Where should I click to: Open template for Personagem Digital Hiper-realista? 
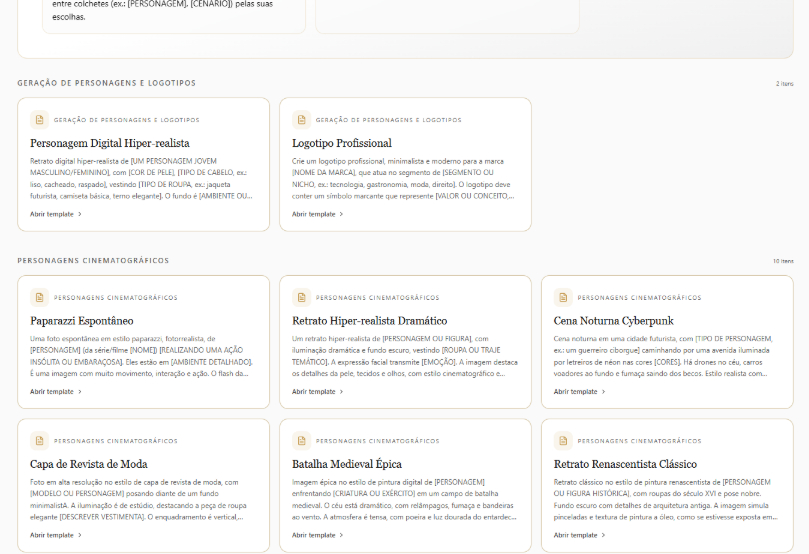tap(56, 214)
